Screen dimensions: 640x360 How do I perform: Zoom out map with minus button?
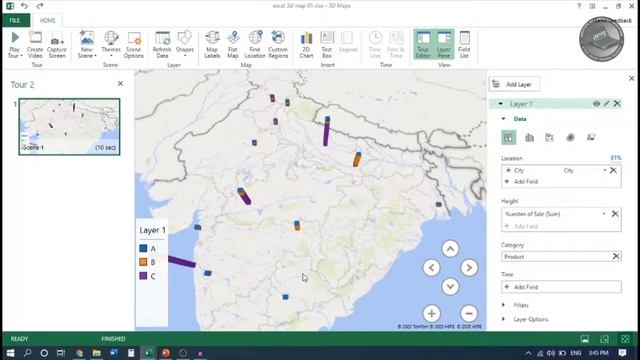(x=469, y=313)
